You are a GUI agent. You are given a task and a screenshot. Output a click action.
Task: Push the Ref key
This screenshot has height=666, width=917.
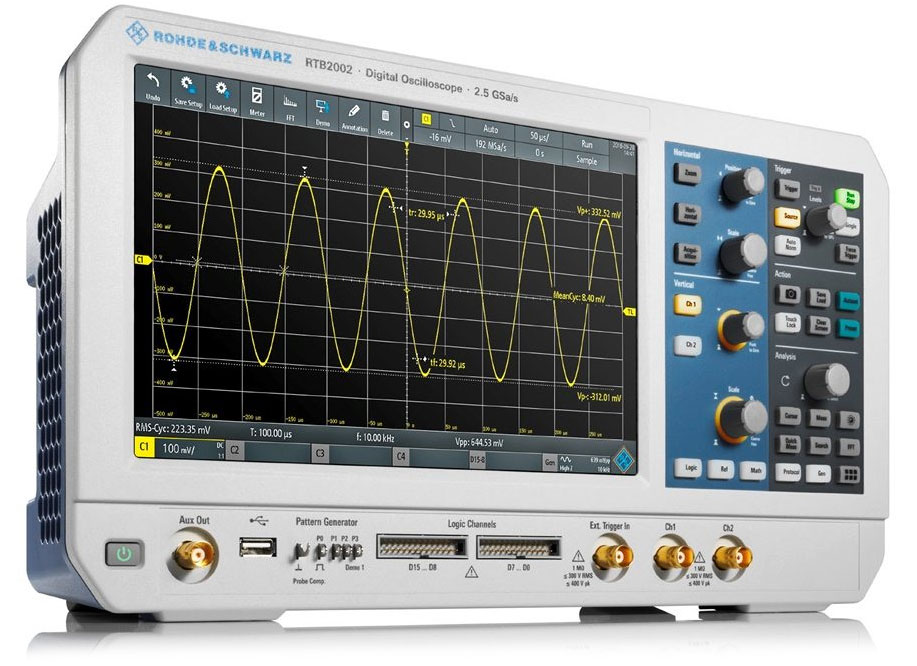(x=723, y=469)
